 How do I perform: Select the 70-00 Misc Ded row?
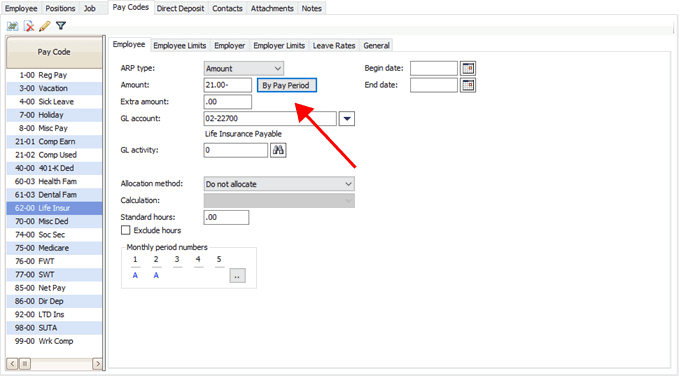point(54,222)
